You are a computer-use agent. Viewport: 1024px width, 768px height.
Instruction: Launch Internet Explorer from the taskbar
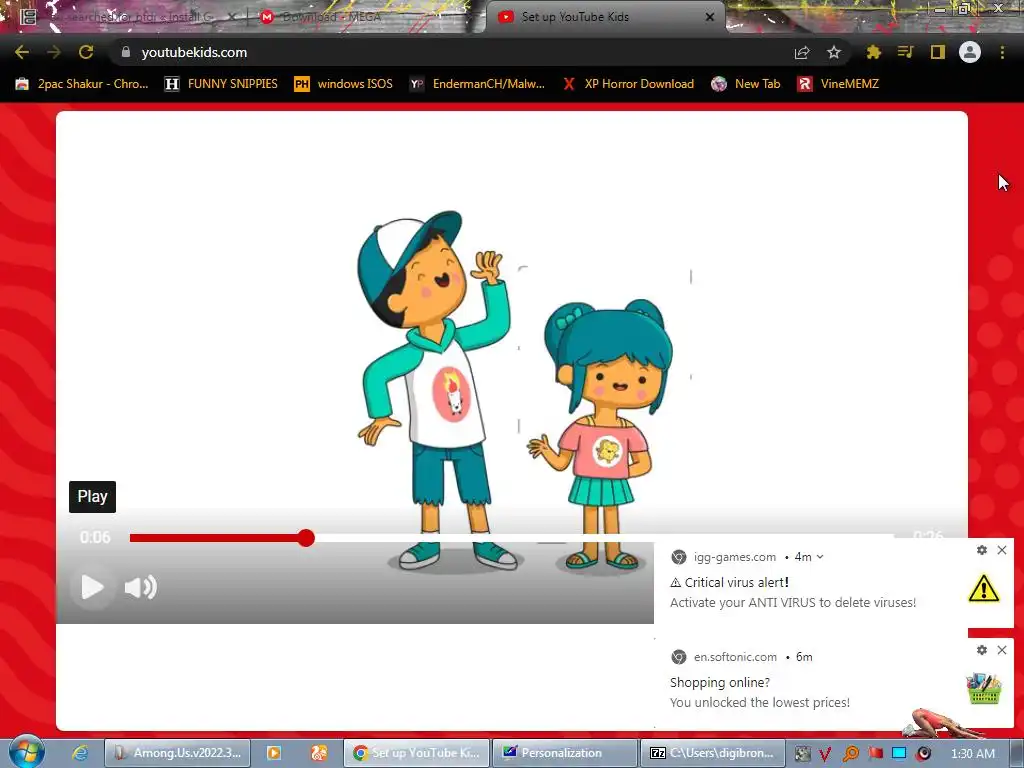[80, 753]
